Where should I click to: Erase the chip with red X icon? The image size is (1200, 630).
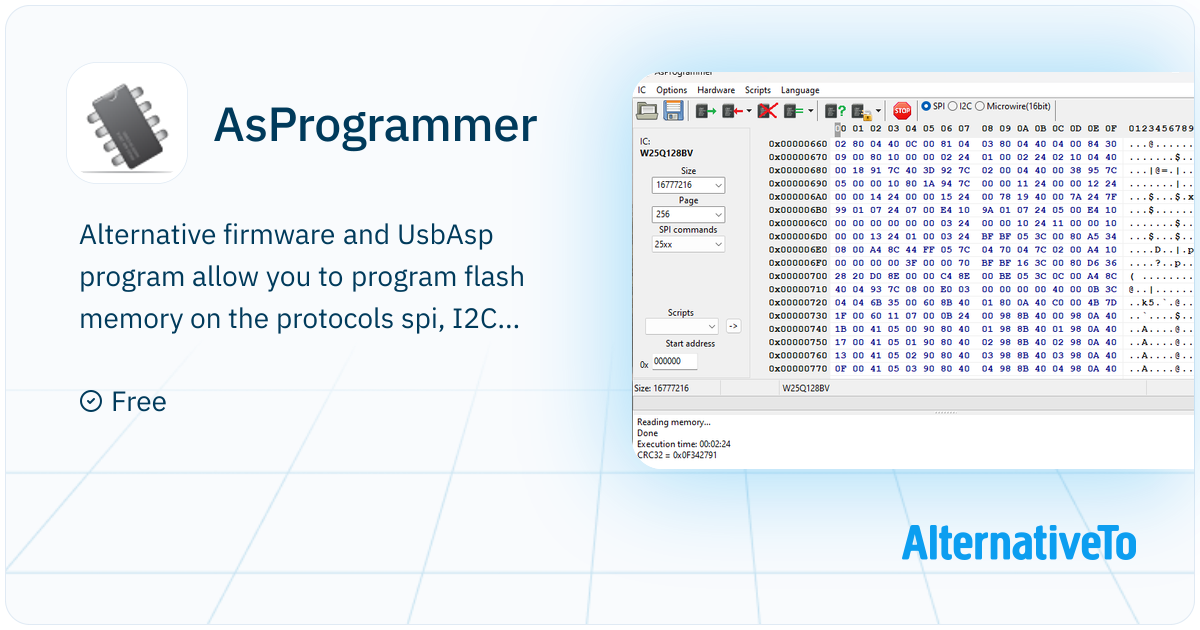pyautogui.click(x=768, y=110)
